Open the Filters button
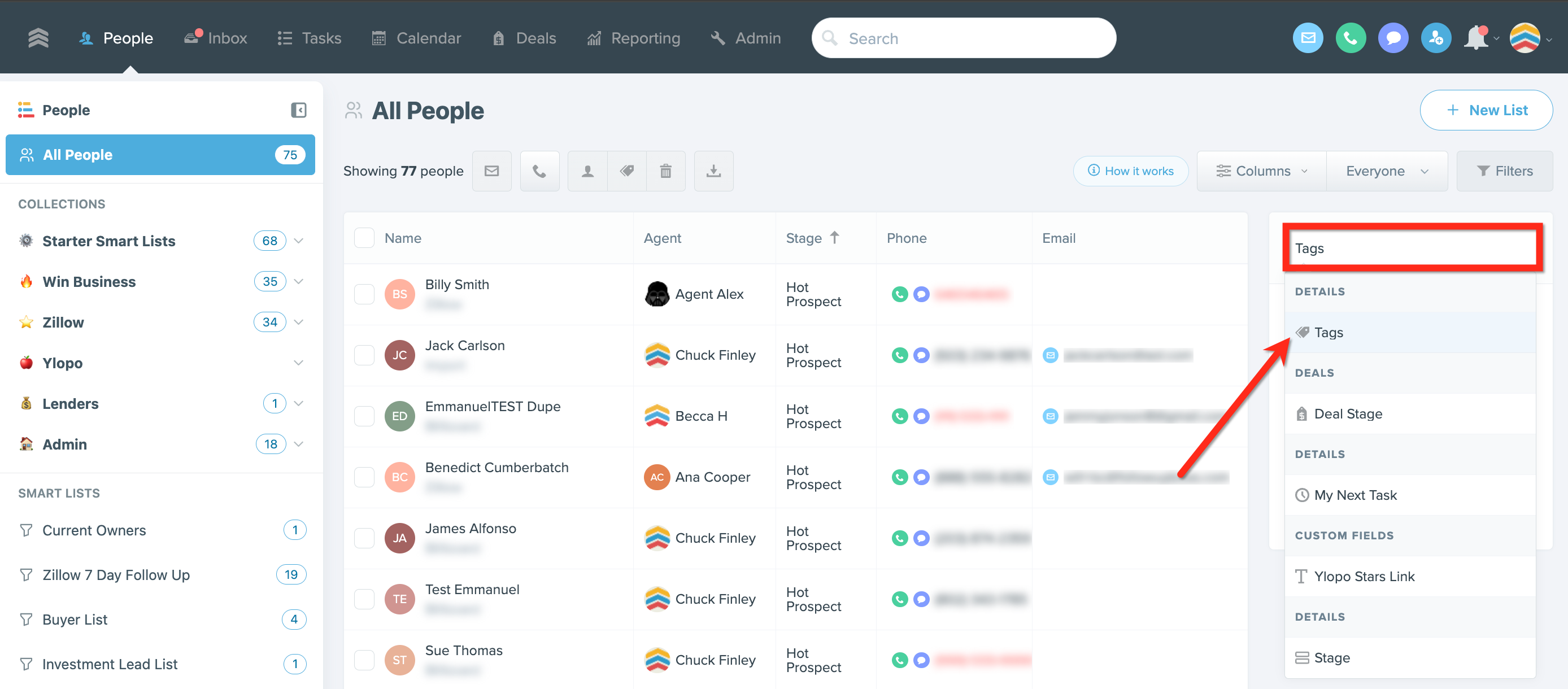1568x689 pixels. point(1505,171)
